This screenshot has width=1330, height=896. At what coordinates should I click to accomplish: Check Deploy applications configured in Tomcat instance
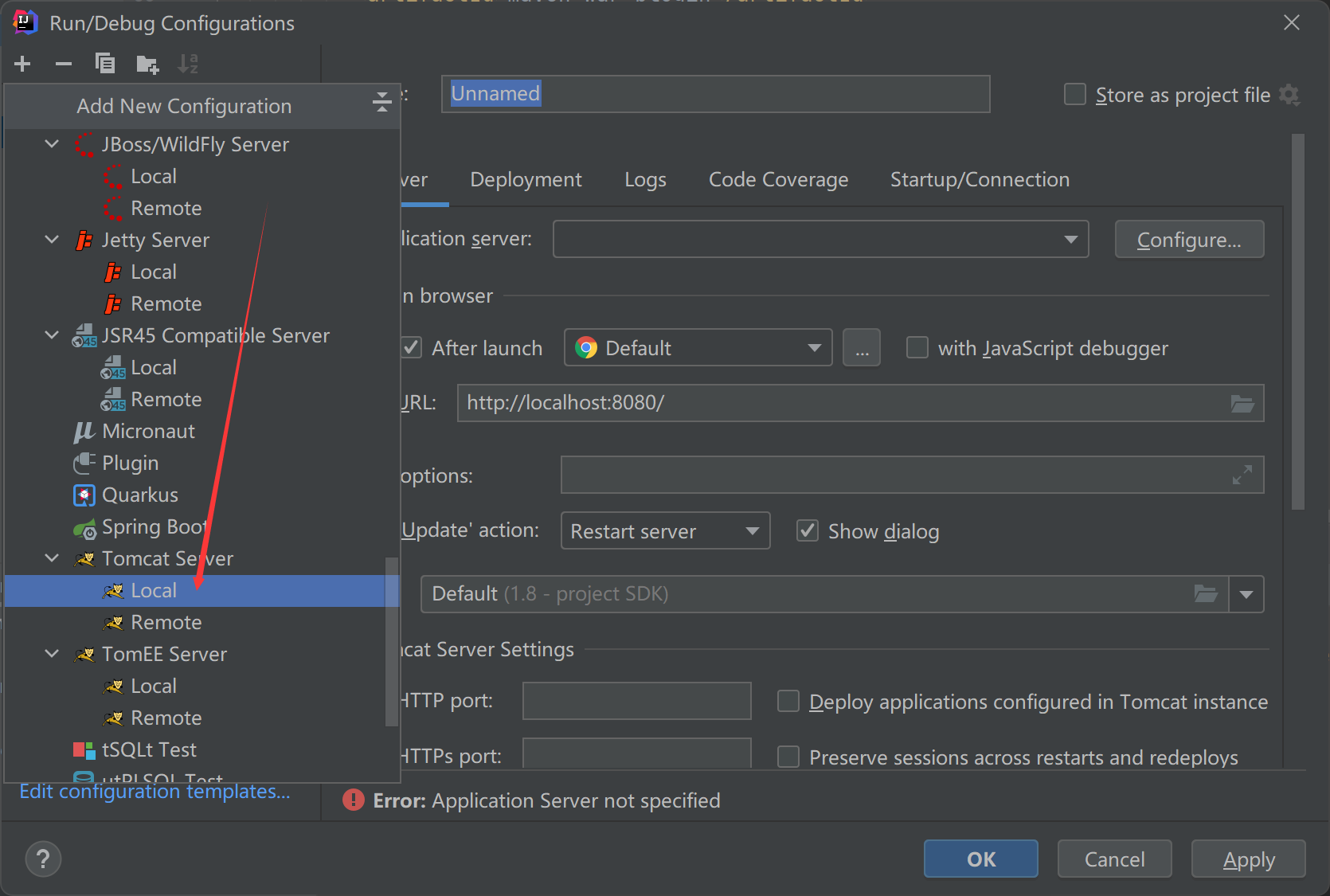(788, 701)
